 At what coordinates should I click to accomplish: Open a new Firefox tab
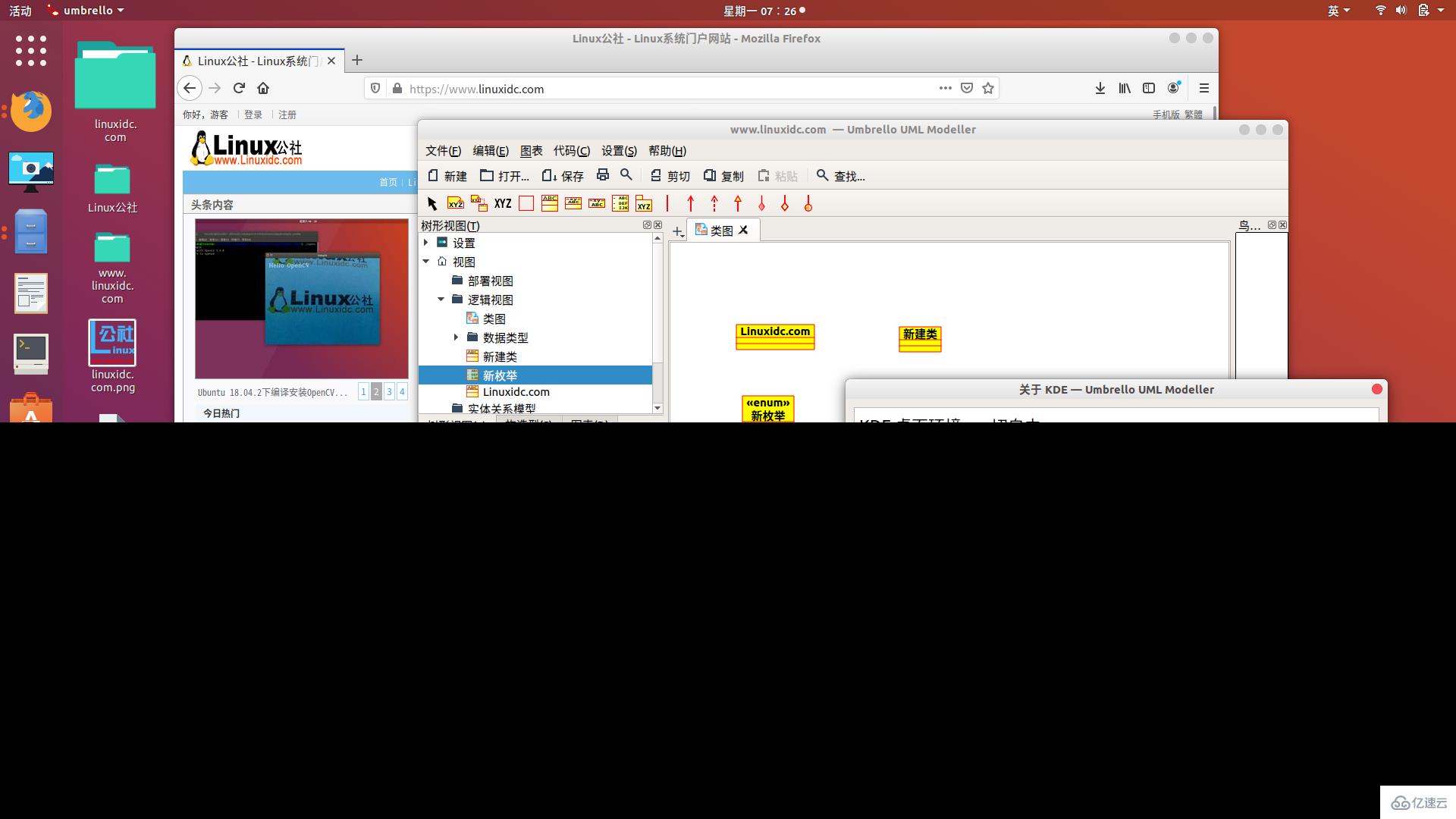click(x=357, y=60)
